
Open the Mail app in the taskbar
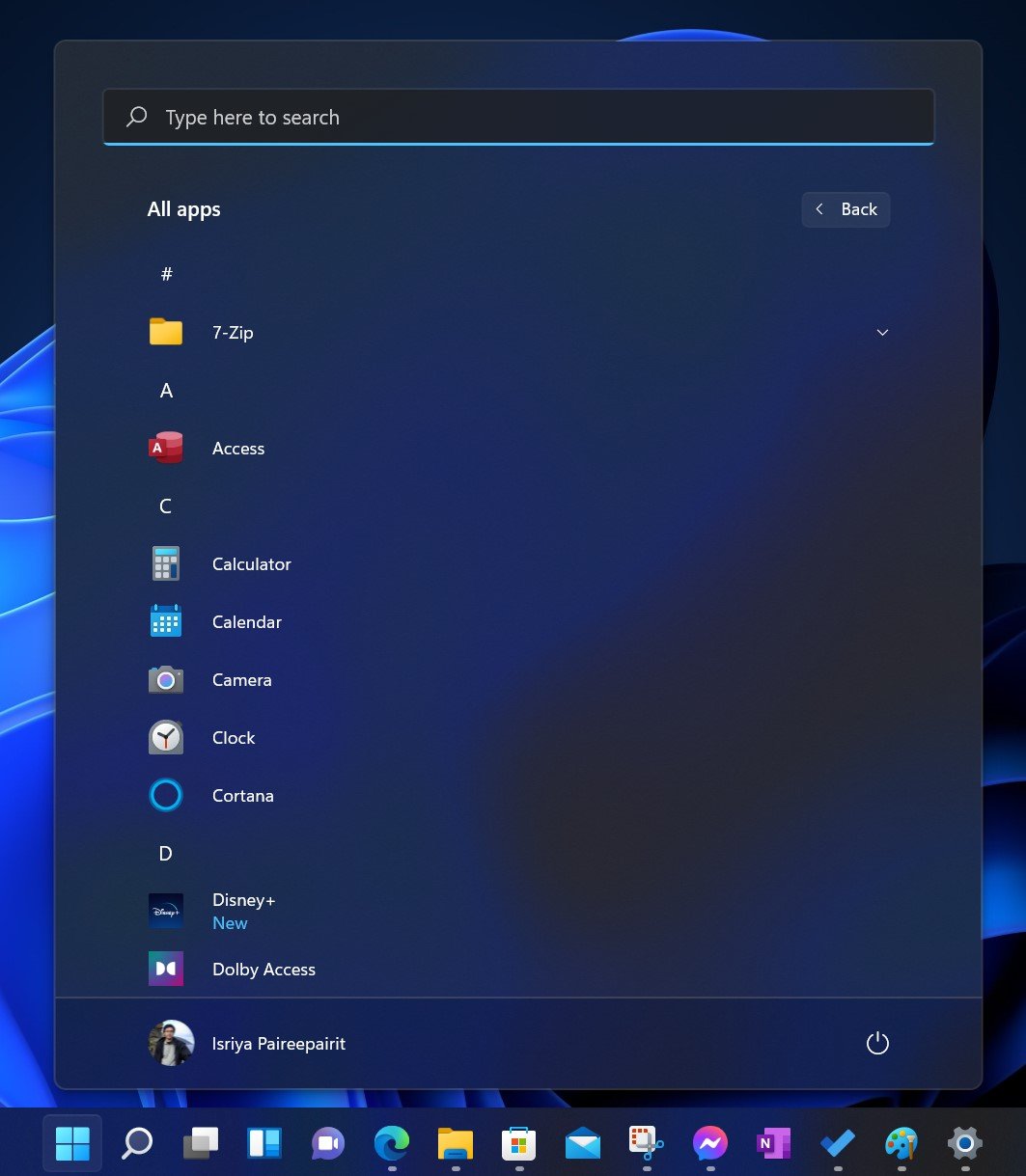click(582, 1144)
